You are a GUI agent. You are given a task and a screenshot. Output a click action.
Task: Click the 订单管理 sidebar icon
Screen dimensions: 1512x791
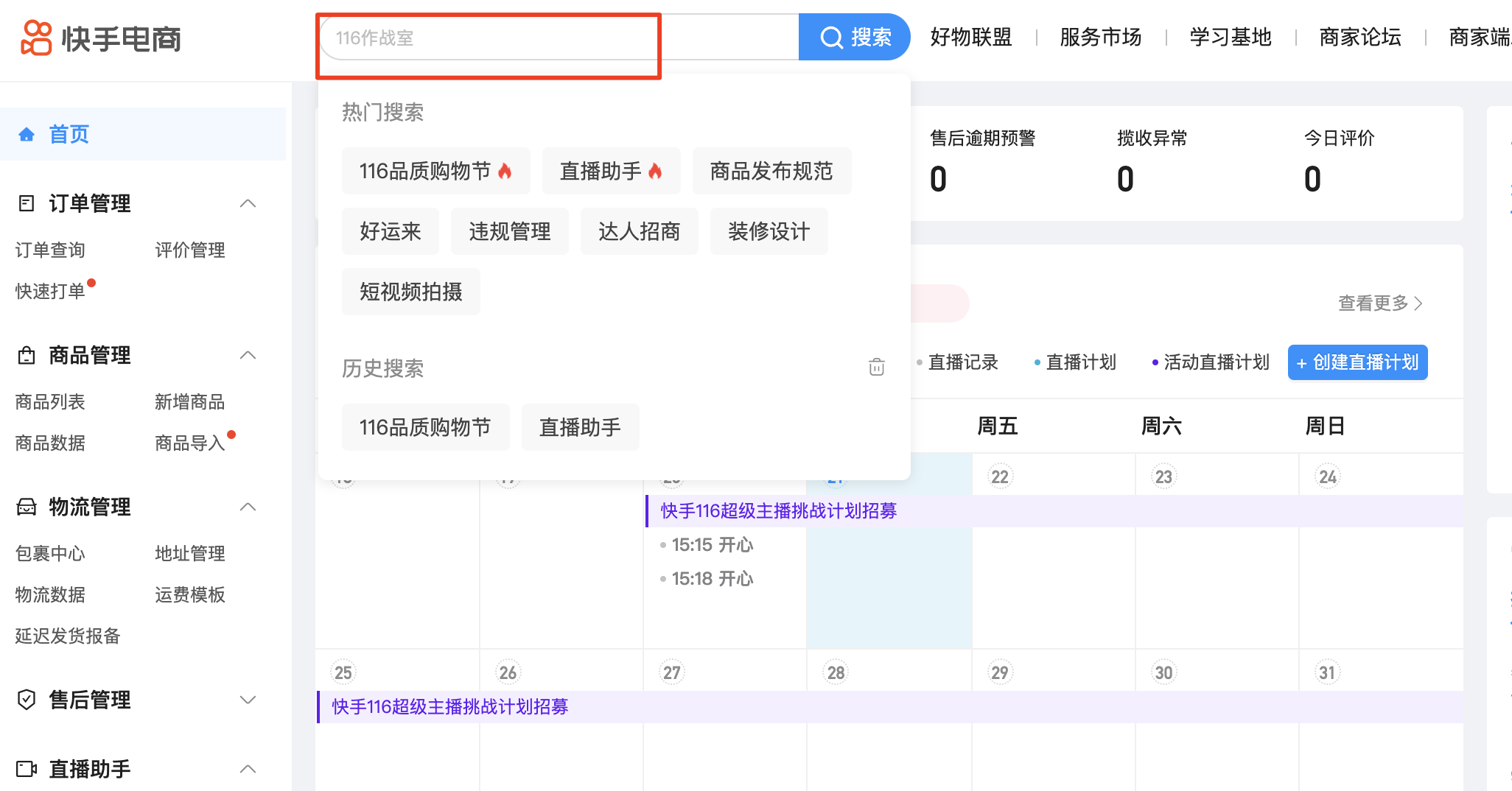click(x=27, y=203)
